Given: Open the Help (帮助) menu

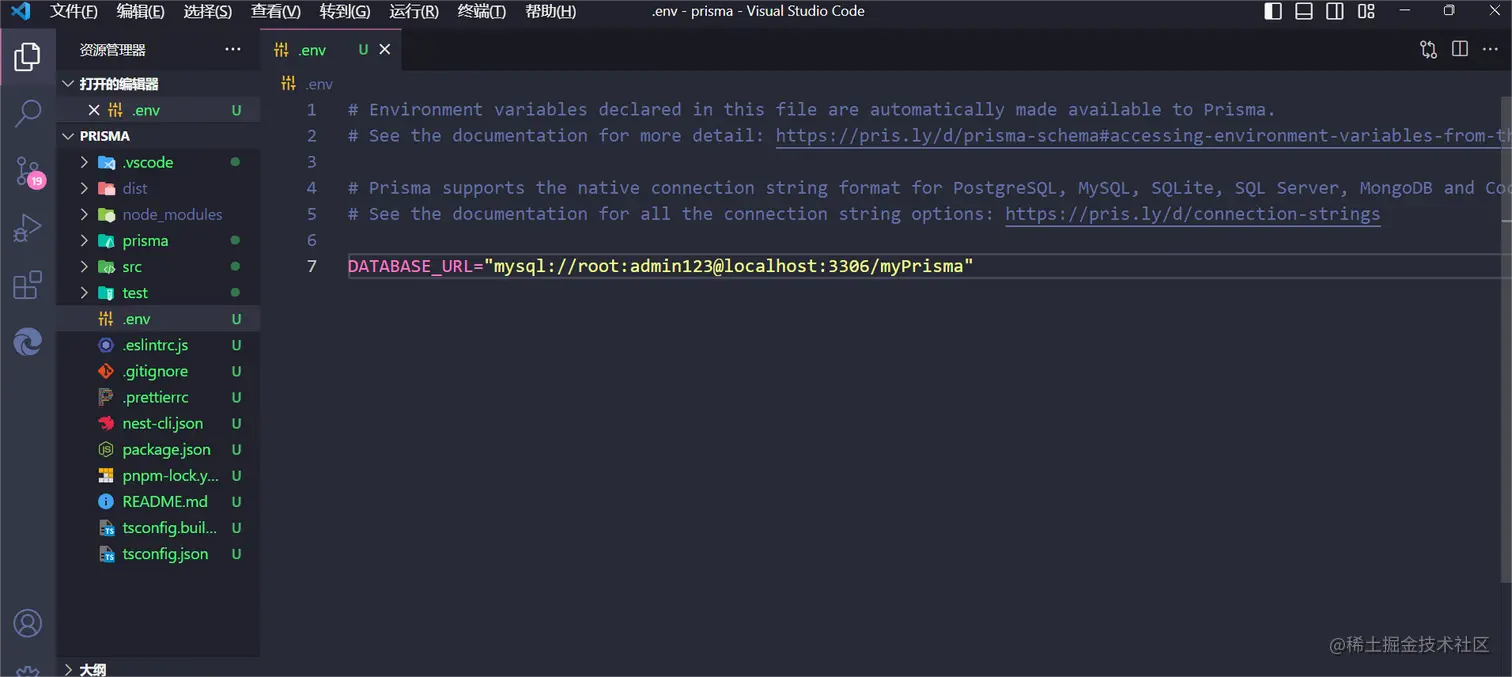Looking at the screenshot, I should pyautogui.click(x=551, y=11).
